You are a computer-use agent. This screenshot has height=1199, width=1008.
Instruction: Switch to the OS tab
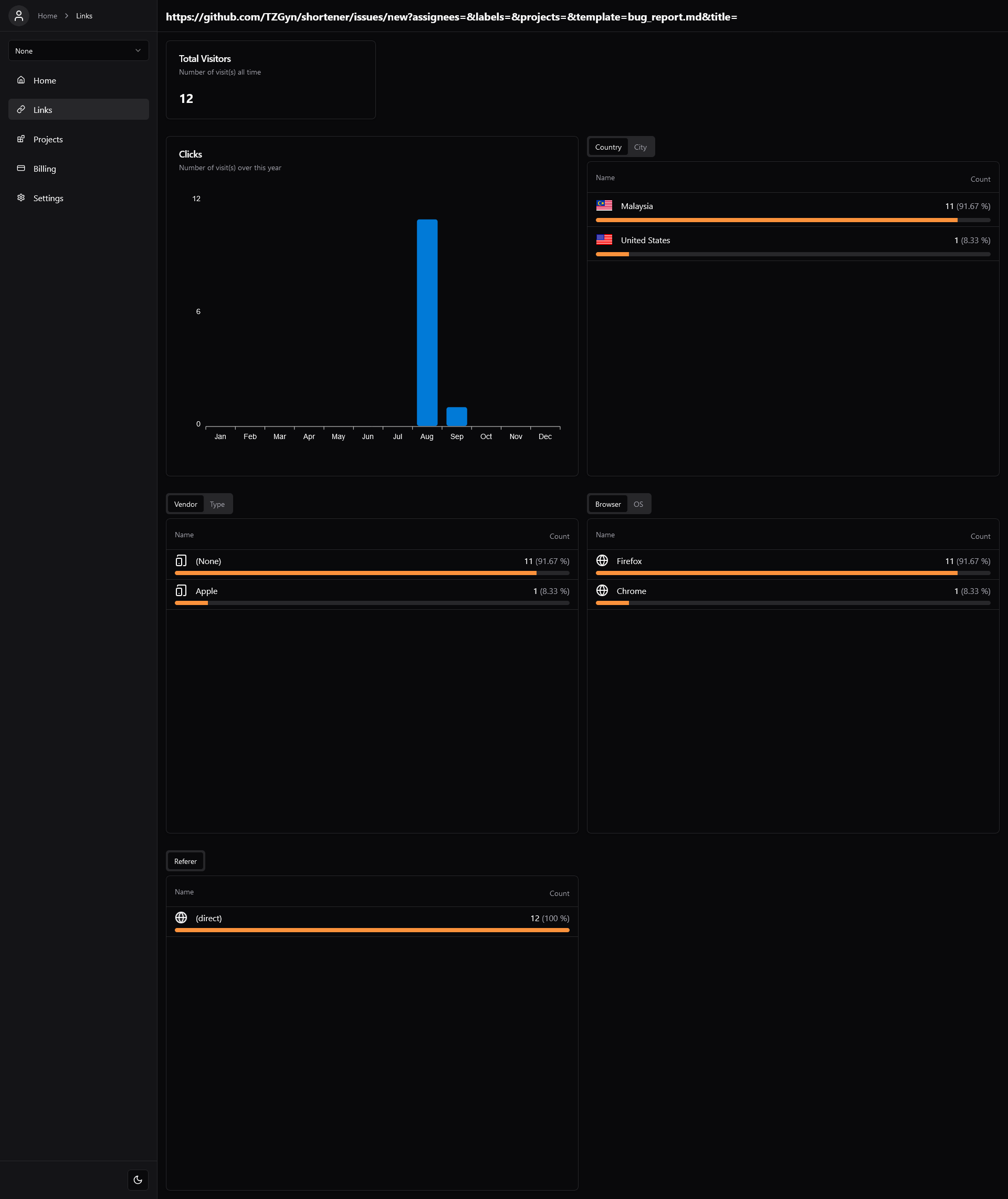(x=638, y=504)
